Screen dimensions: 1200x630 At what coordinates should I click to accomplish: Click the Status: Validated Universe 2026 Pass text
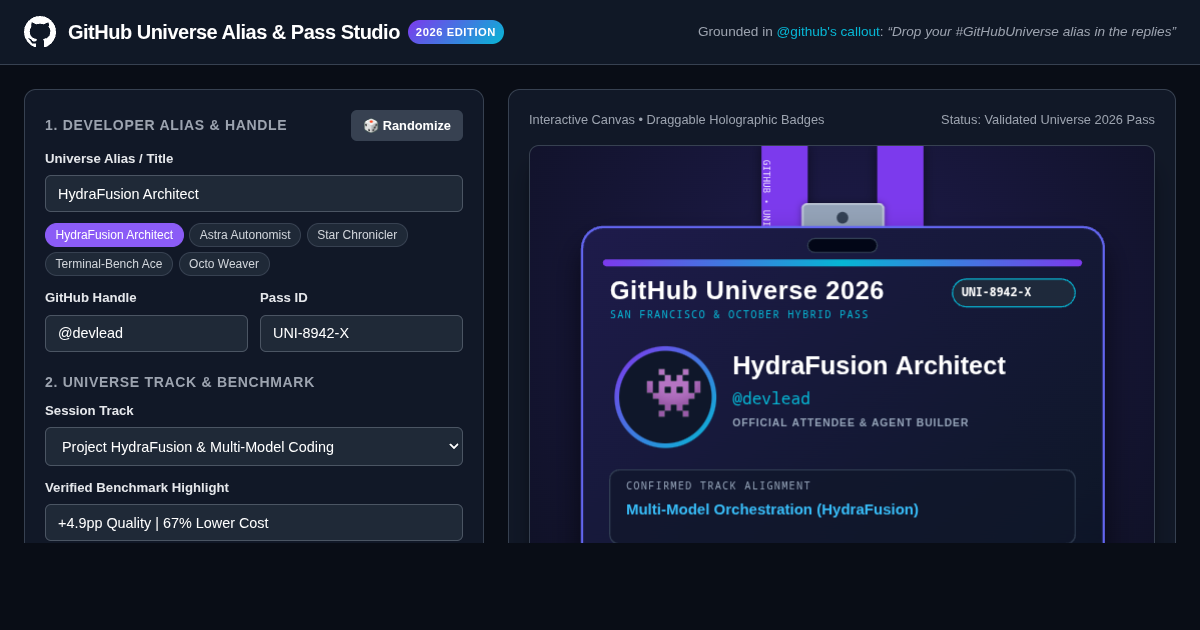pos(1048,120)
